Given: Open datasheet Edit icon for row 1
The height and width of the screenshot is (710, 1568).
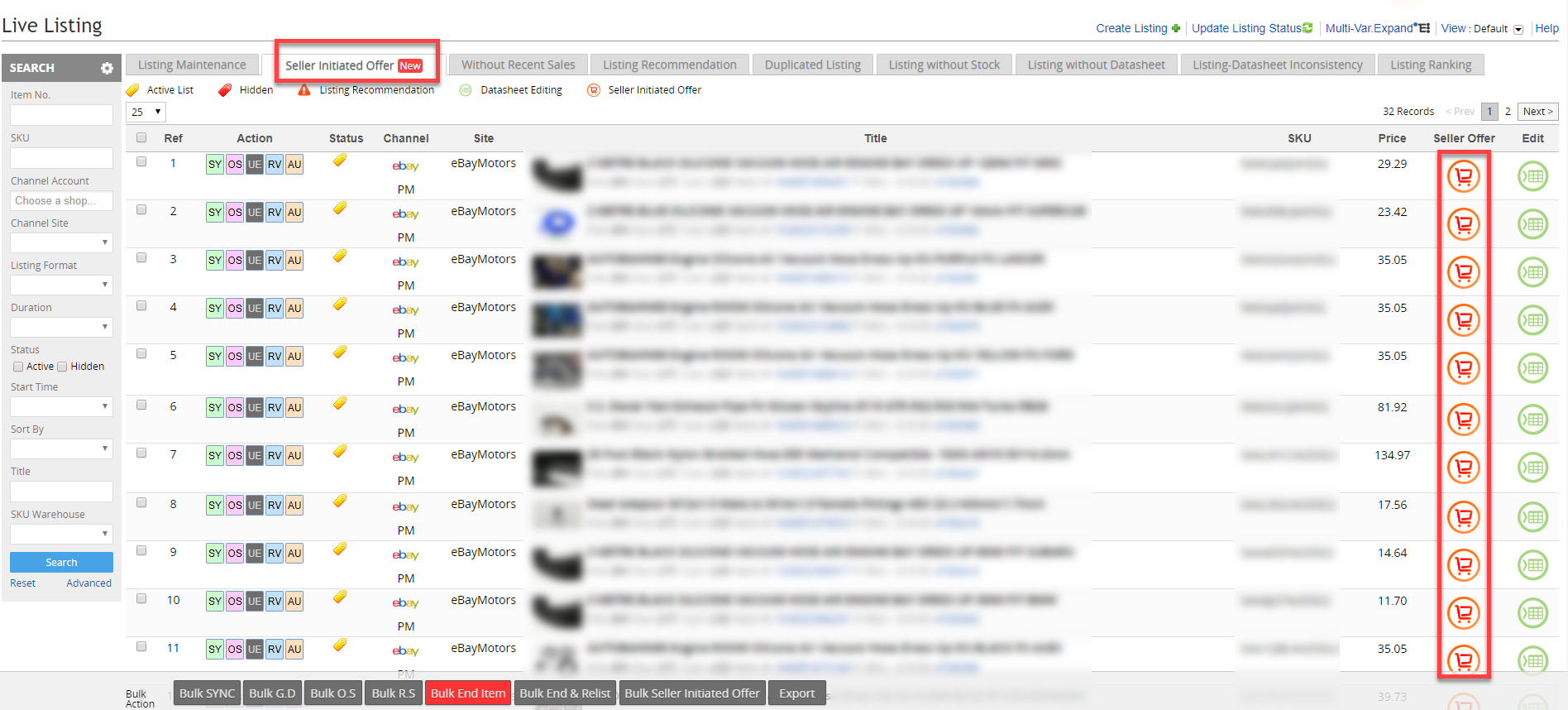Looking at the screenshot, I should tap(1533, 176).
